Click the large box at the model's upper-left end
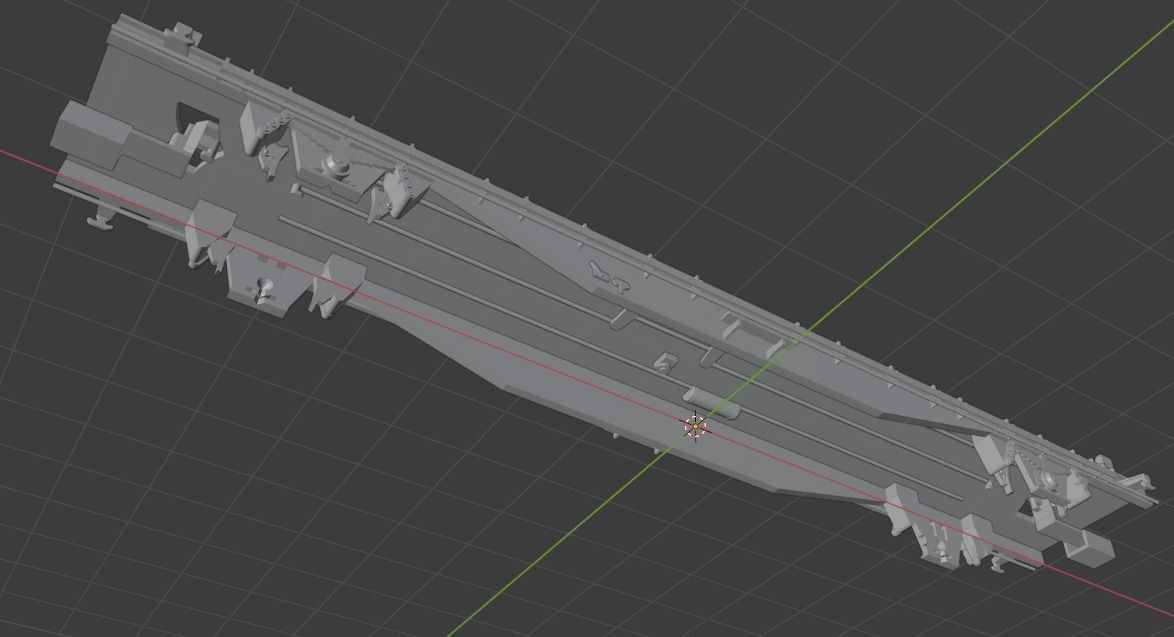Image resolution: width=1174 pixels, height=637 pixels. [91, 135]
